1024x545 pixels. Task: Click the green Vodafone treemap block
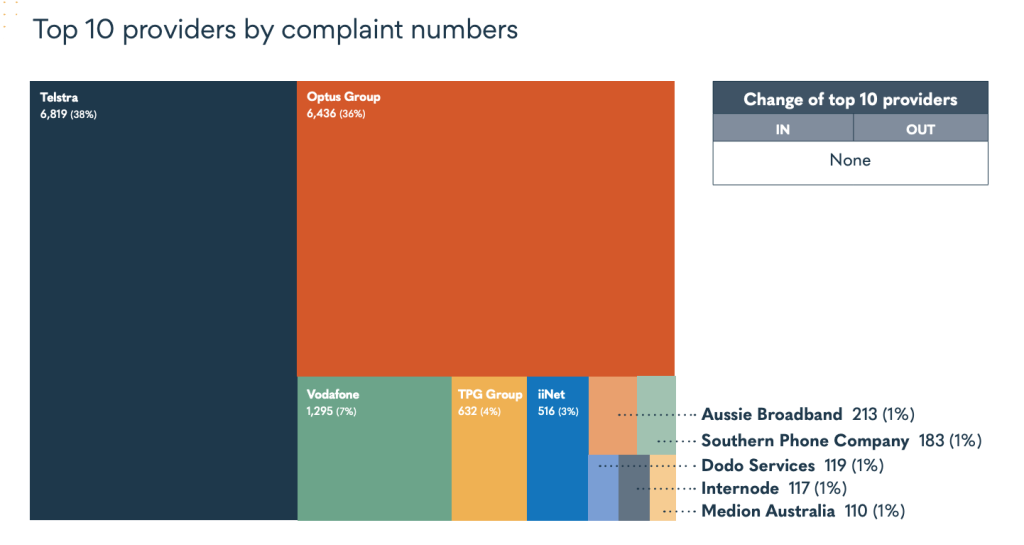pos(374,448)
